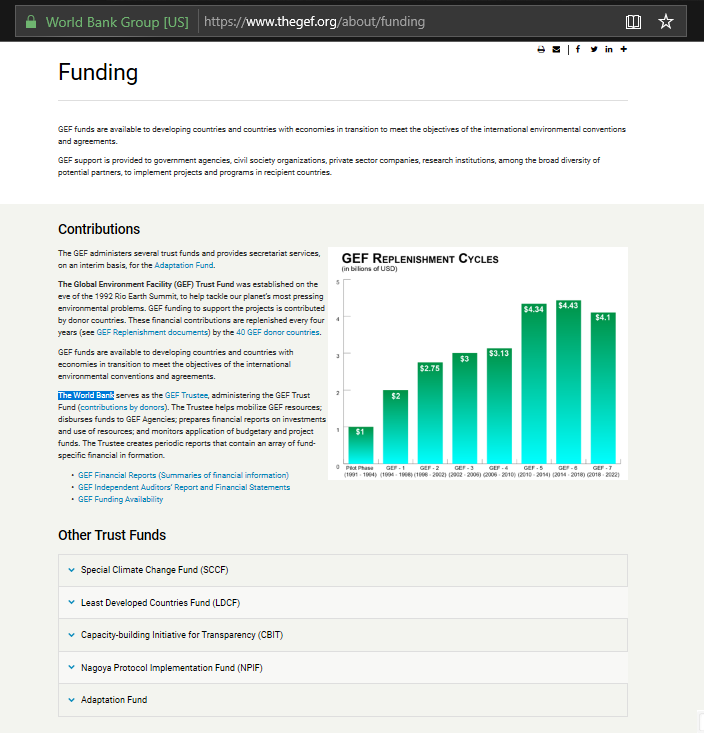Share on LinkedIn icon
This screenshot has height=733, width=704.
click(609, 49)
